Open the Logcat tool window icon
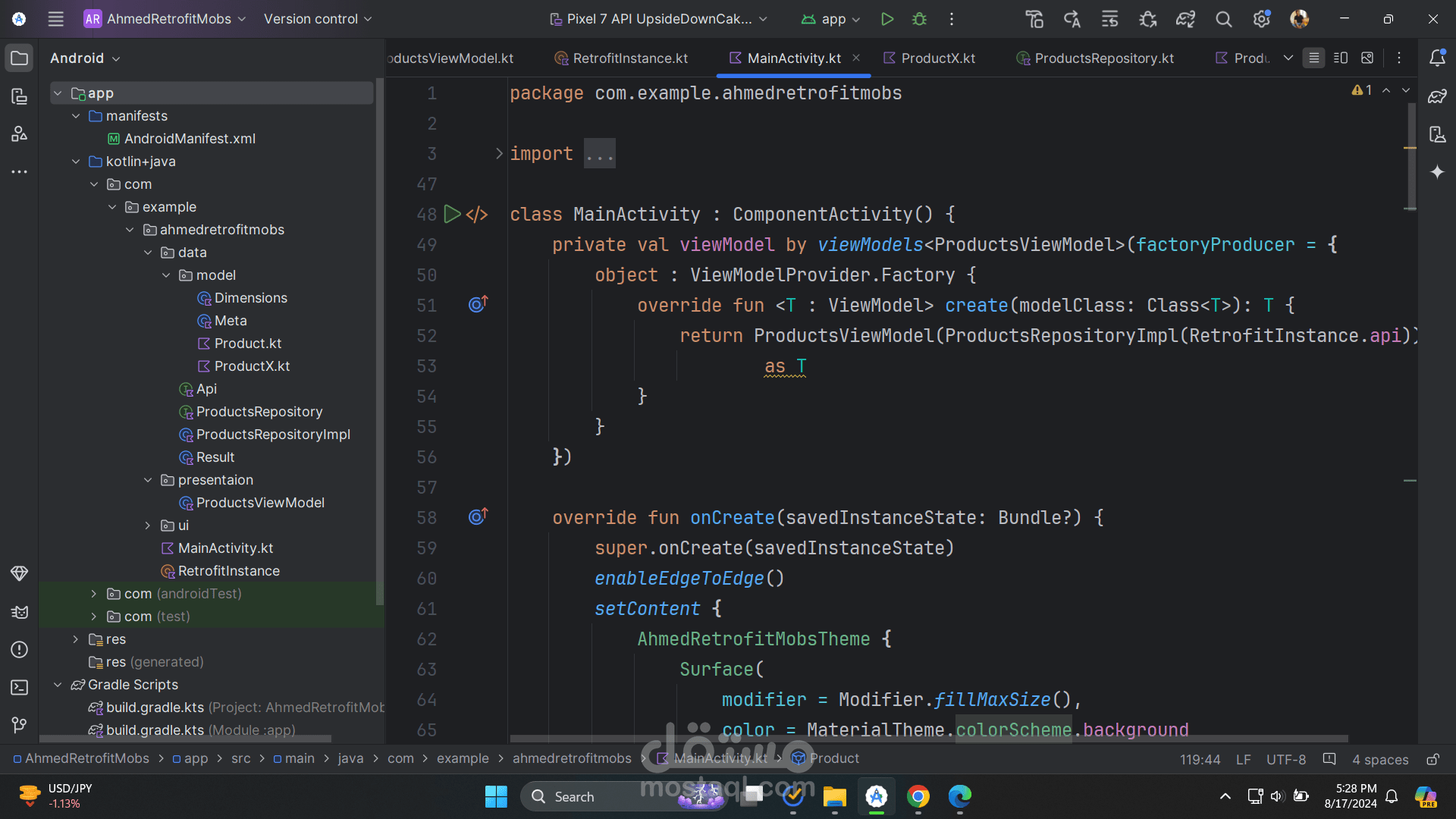Screen dimensions: 1456x819 tap(20, 612)
